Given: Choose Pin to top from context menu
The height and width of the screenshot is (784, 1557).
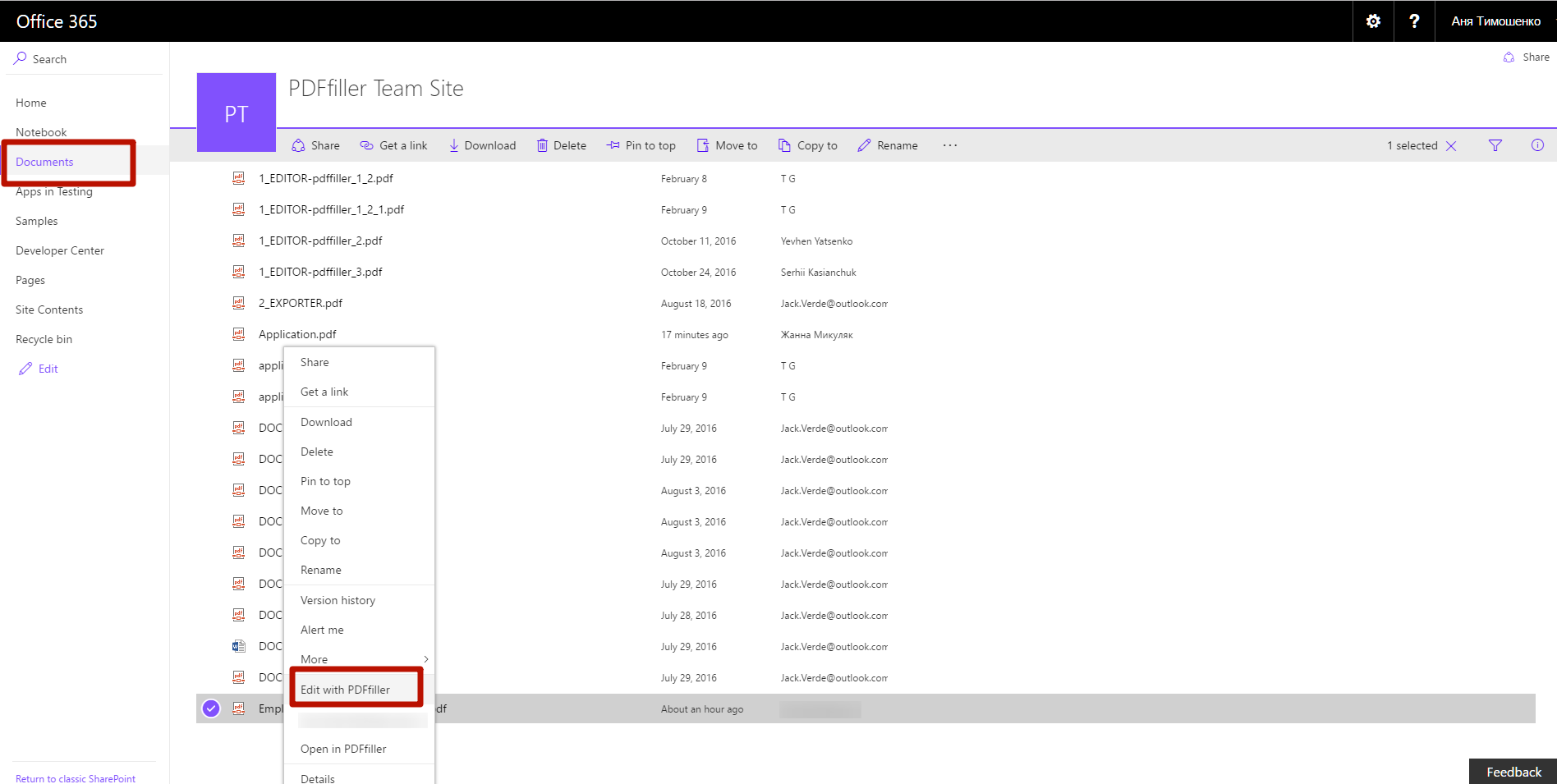Looking at the screenshot, I should pos(359,481).
